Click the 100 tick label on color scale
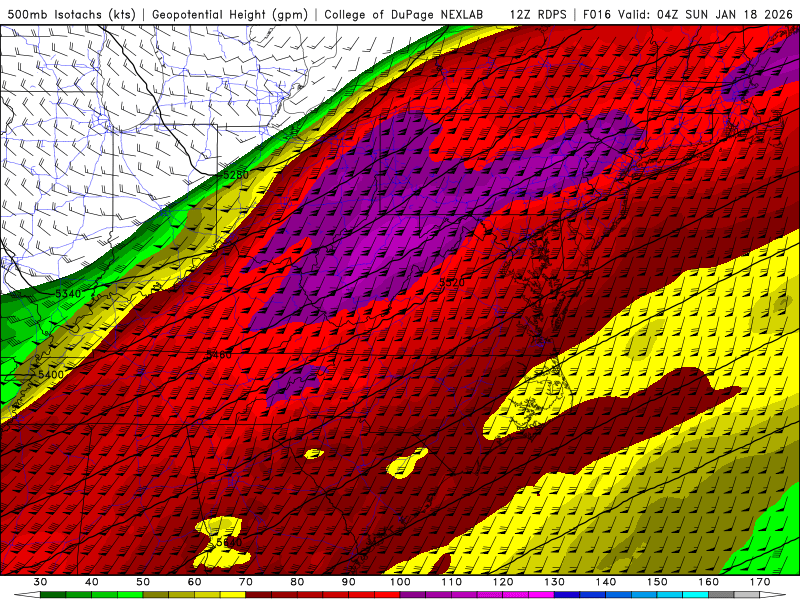 400,582
